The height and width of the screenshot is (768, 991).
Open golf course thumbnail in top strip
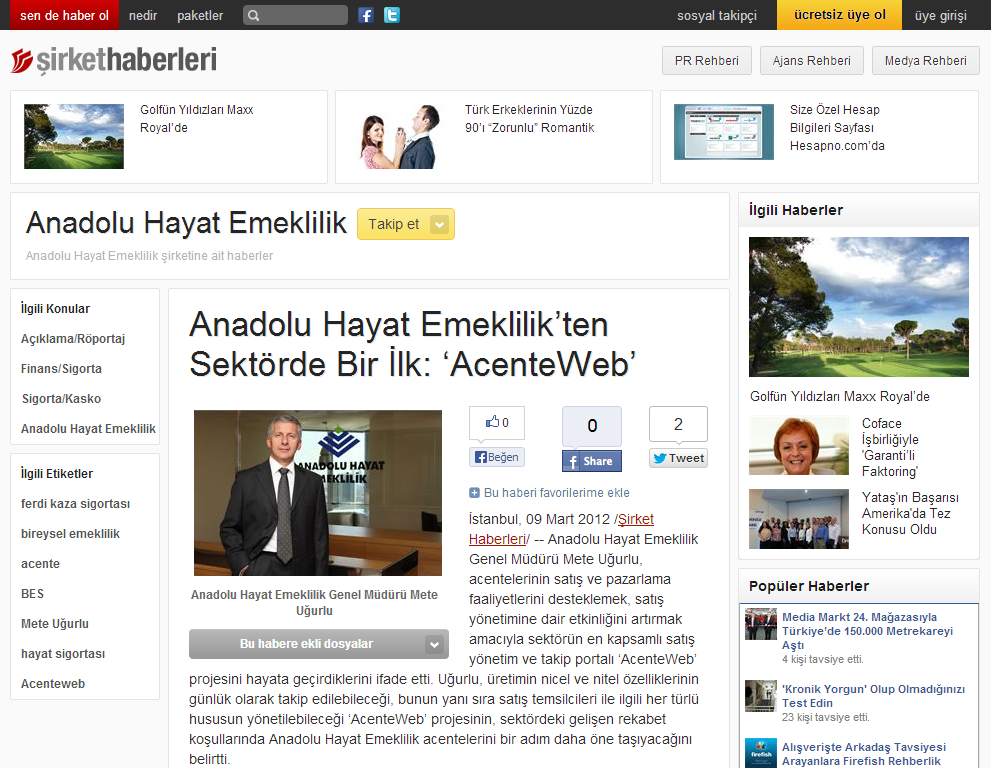pos(74,137)
